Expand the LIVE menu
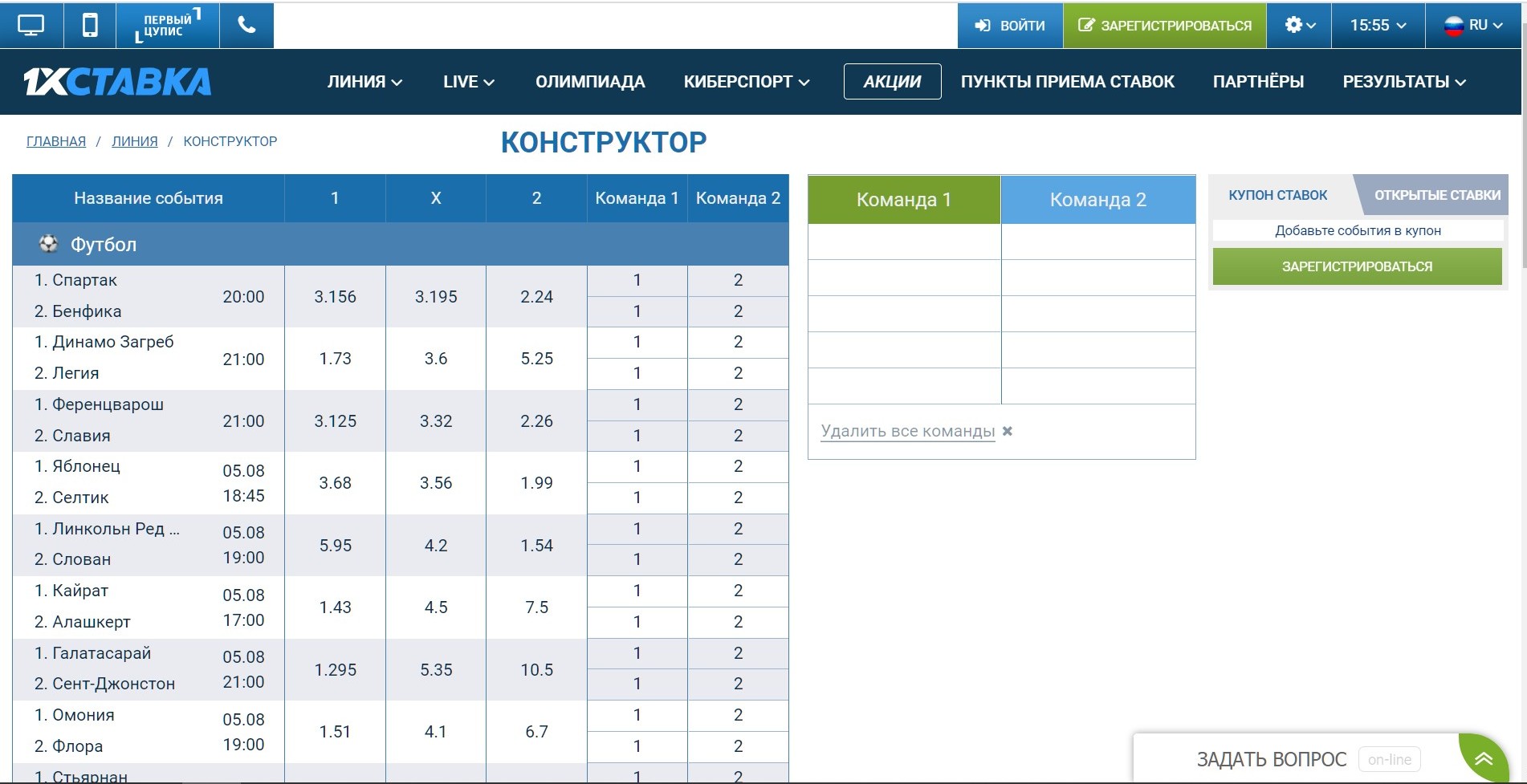This screenshot has height=784, width=1527. [469, 82]
